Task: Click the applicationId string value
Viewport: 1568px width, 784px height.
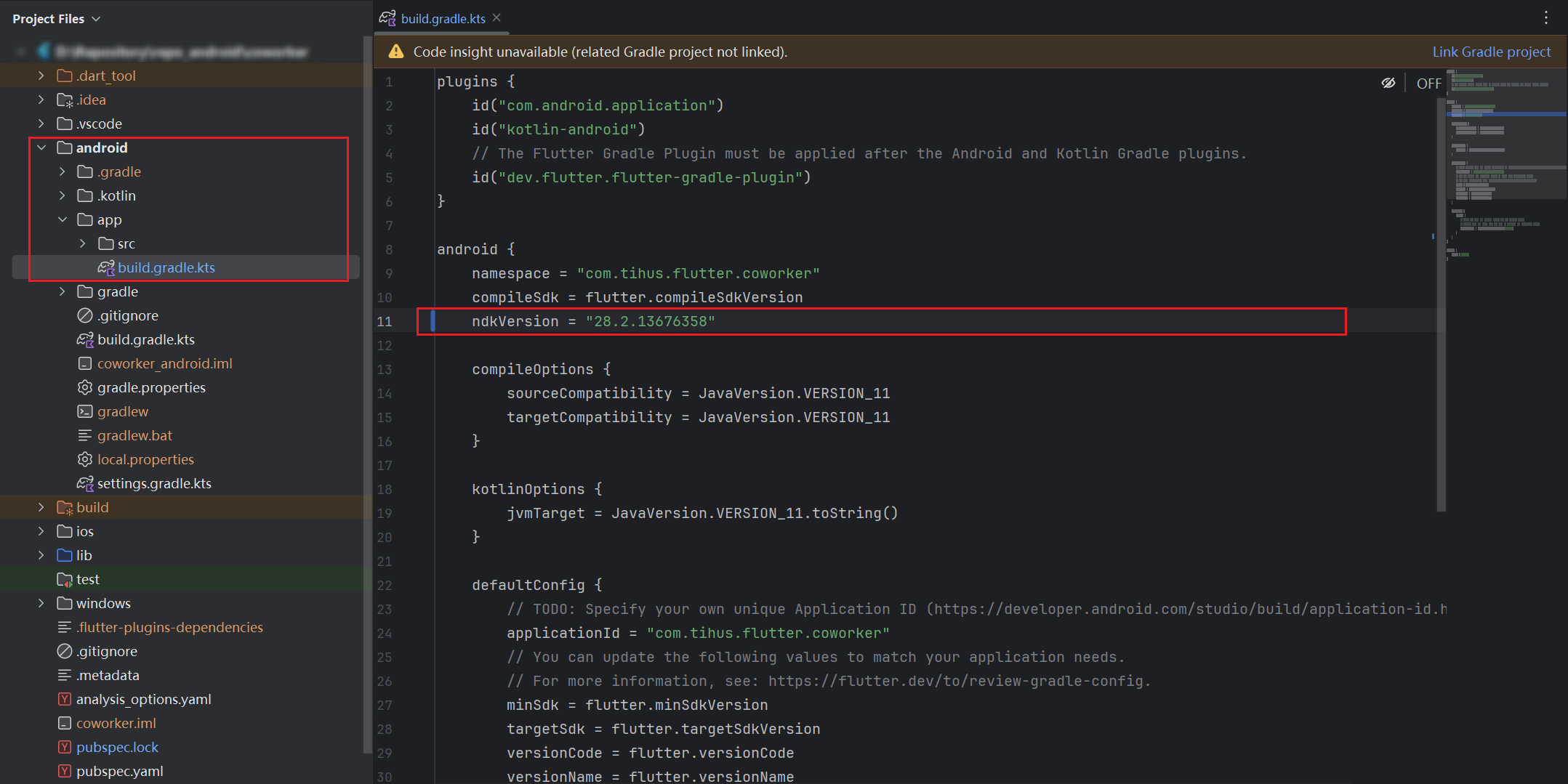Action: (x=768, y=633)
